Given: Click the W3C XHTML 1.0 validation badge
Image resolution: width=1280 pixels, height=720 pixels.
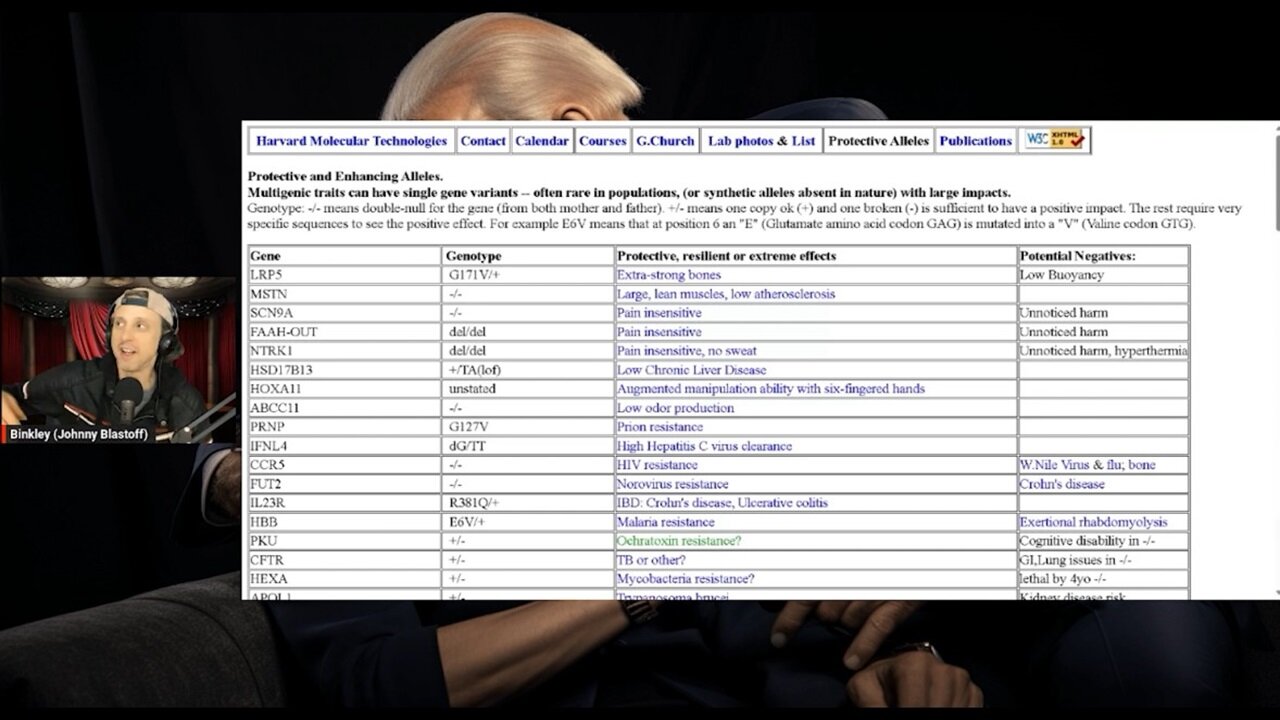Looking at the screenshot, I should tap(1054, 140).
